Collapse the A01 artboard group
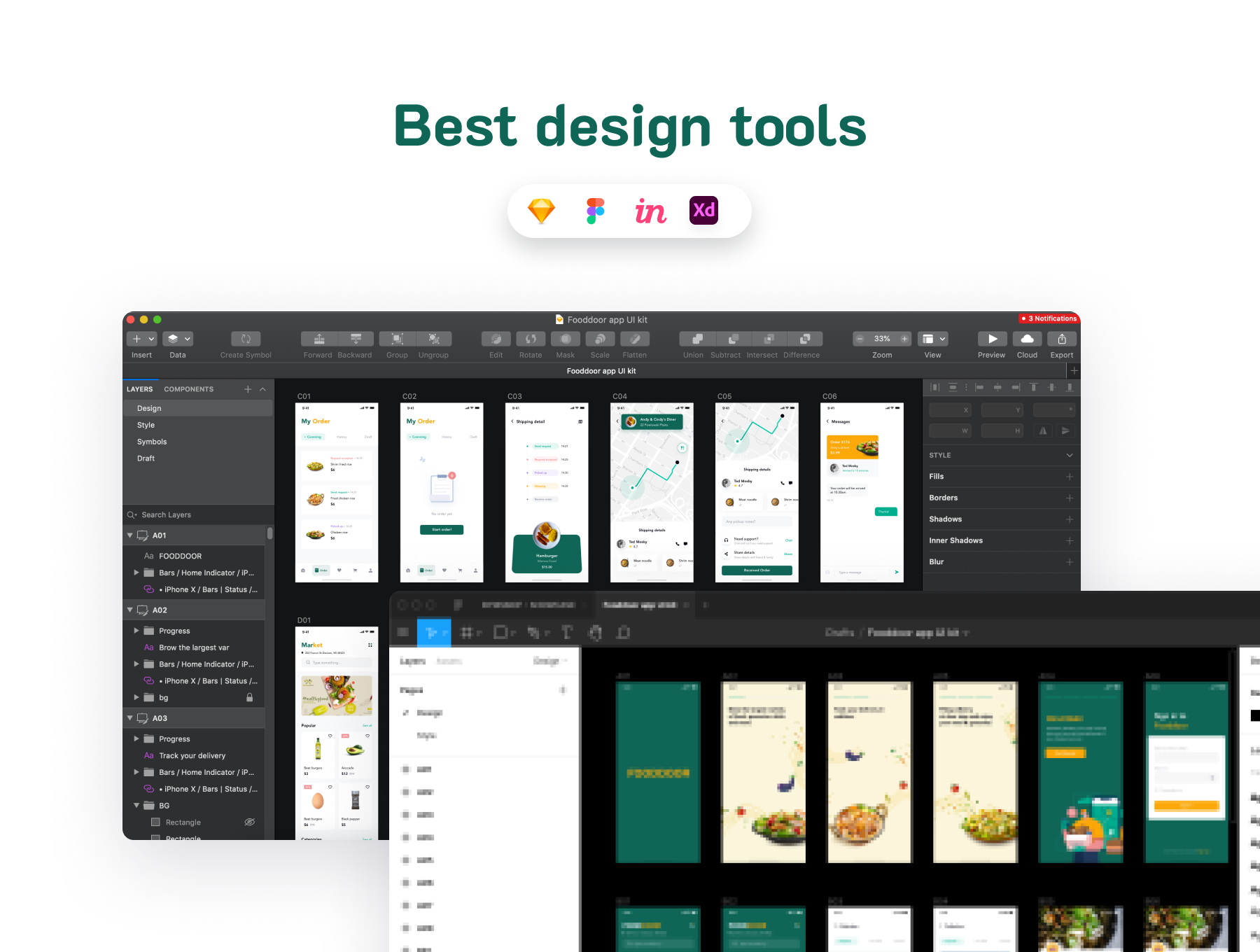The image size is (1260, 952). pos(129,535)
